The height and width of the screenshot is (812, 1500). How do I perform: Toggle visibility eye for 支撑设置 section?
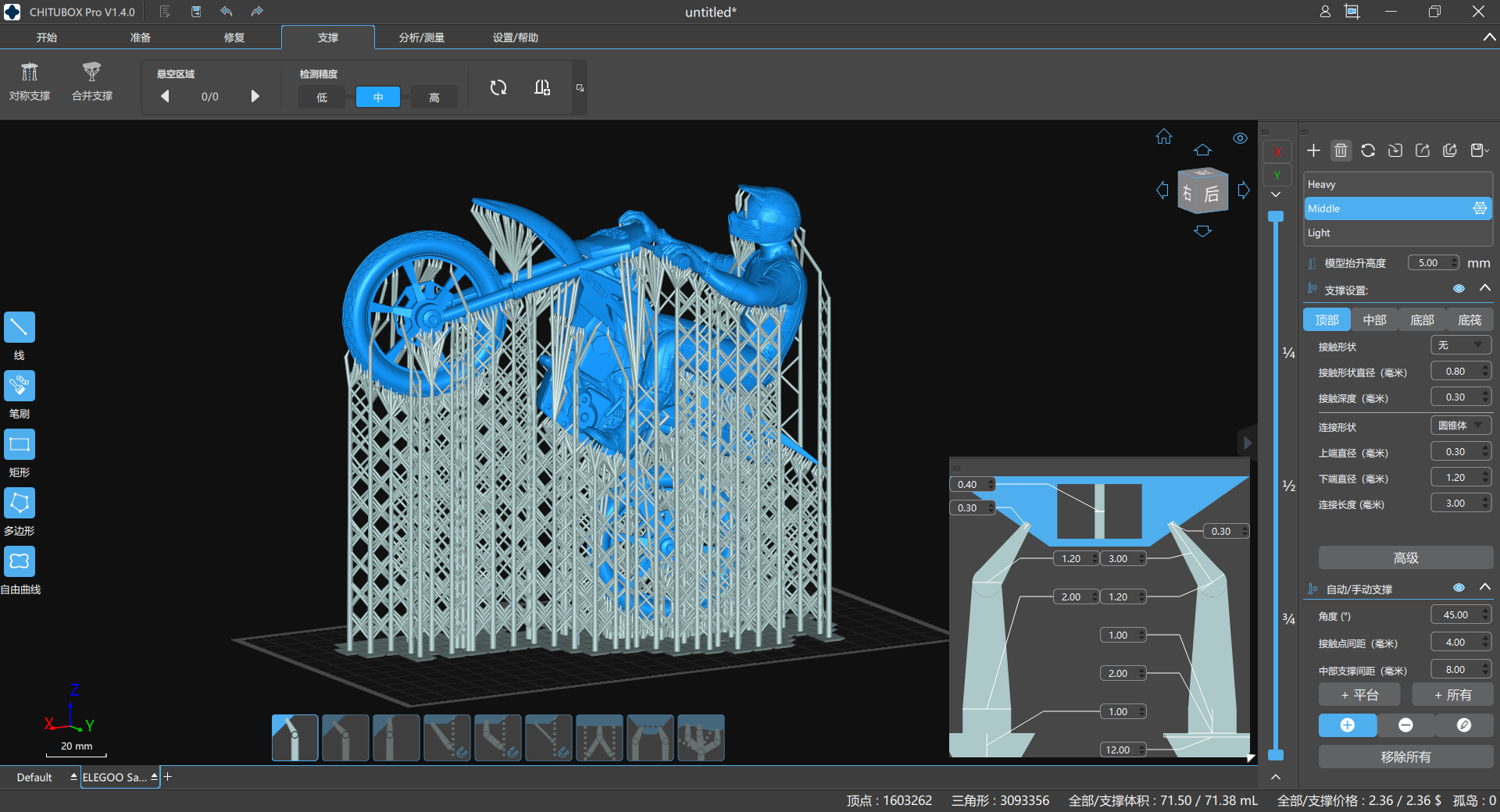coord(1459,289)
